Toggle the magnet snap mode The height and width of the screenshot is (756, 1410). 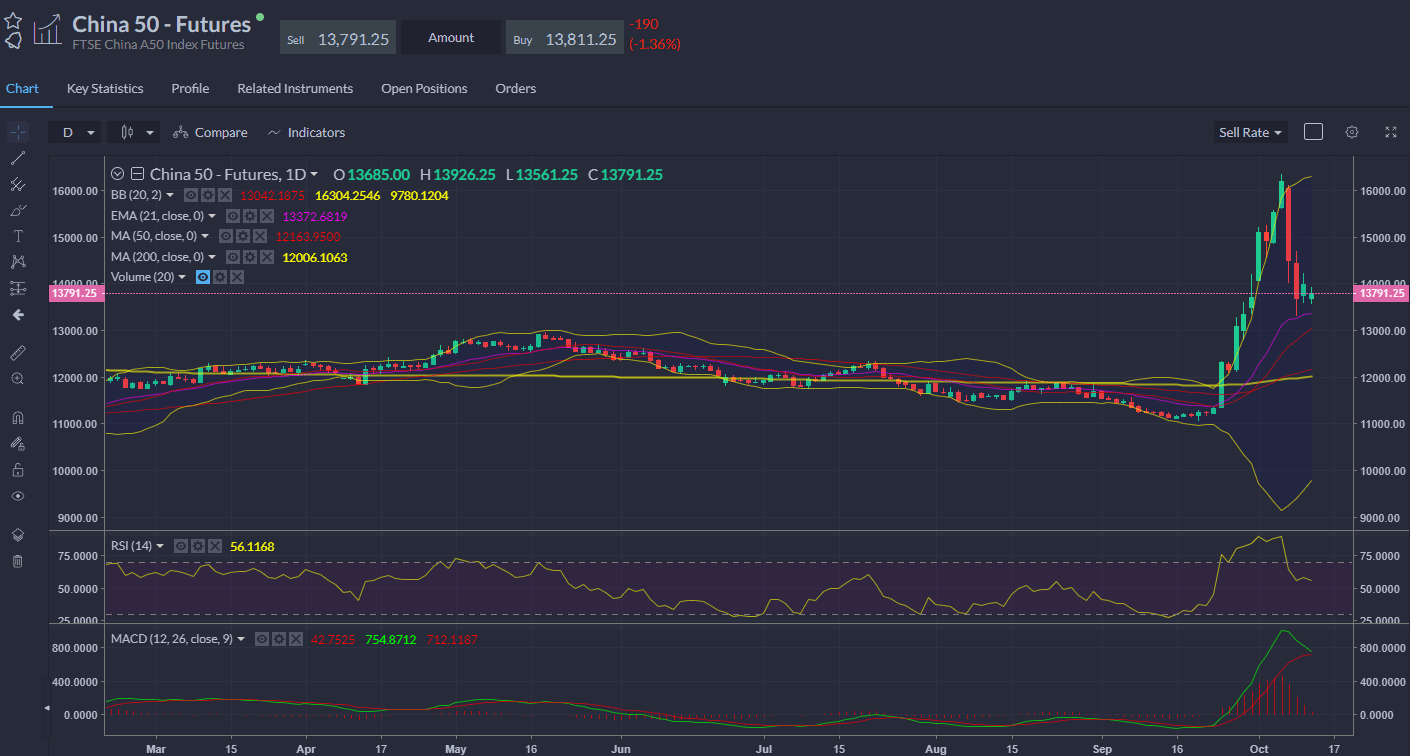(x=17, y=418)
